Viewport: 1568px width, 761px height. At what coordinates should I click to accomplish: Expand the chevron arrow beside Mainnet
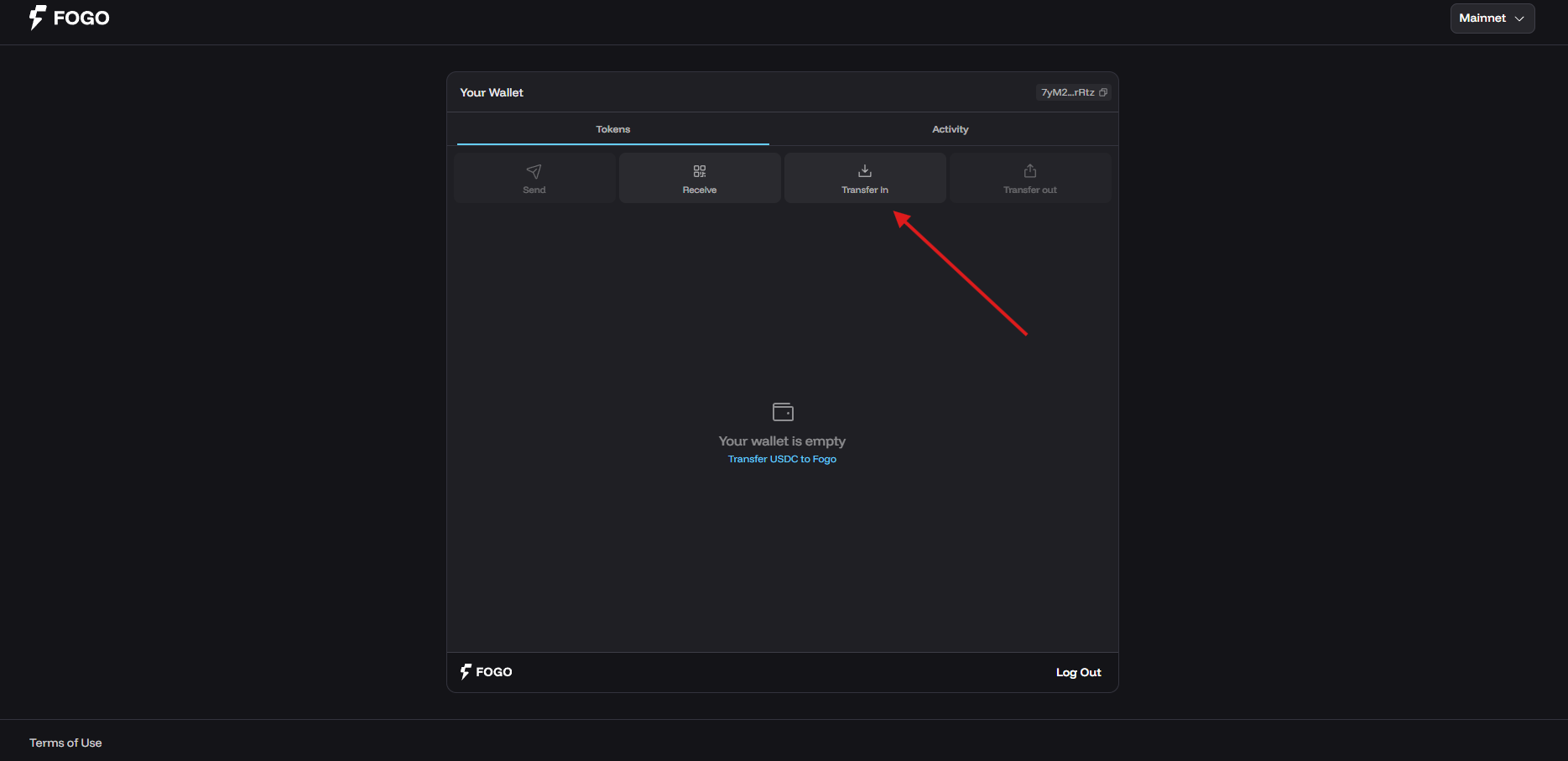pyautogui.click(x=1519, y=18)
